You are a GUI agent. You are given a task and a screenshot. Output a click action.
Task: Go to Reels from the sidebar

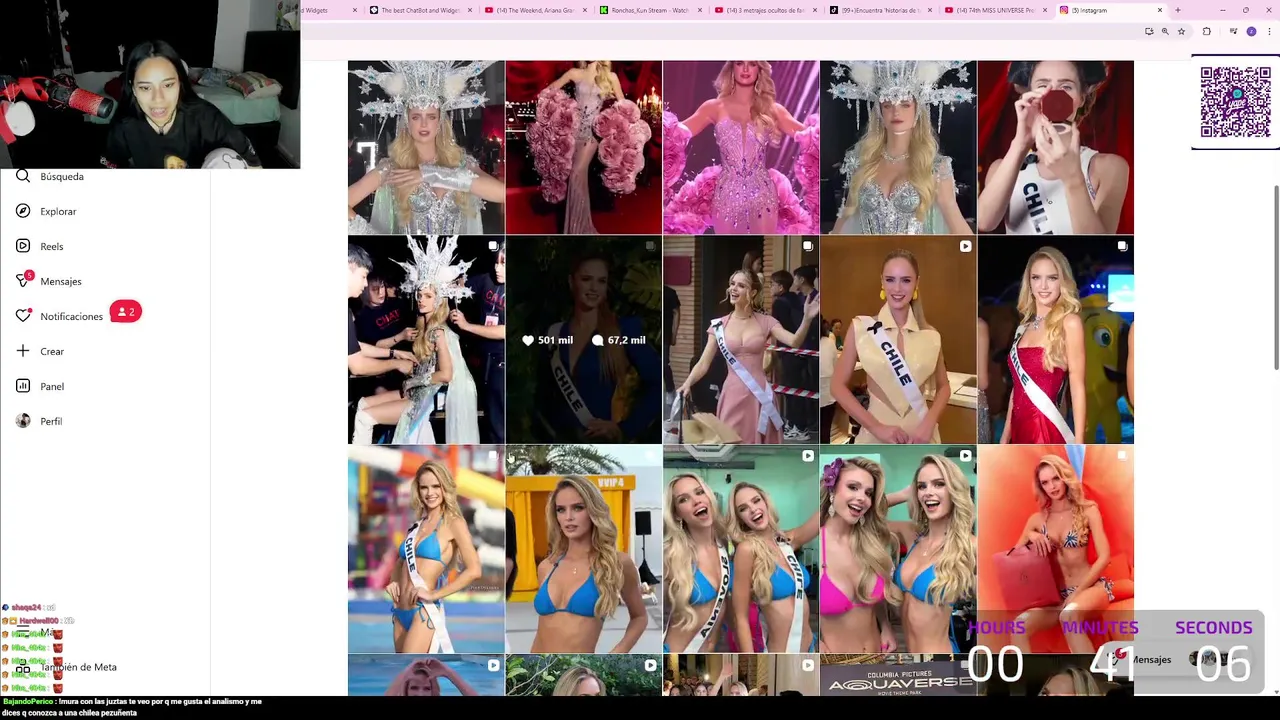pos(40,246)
